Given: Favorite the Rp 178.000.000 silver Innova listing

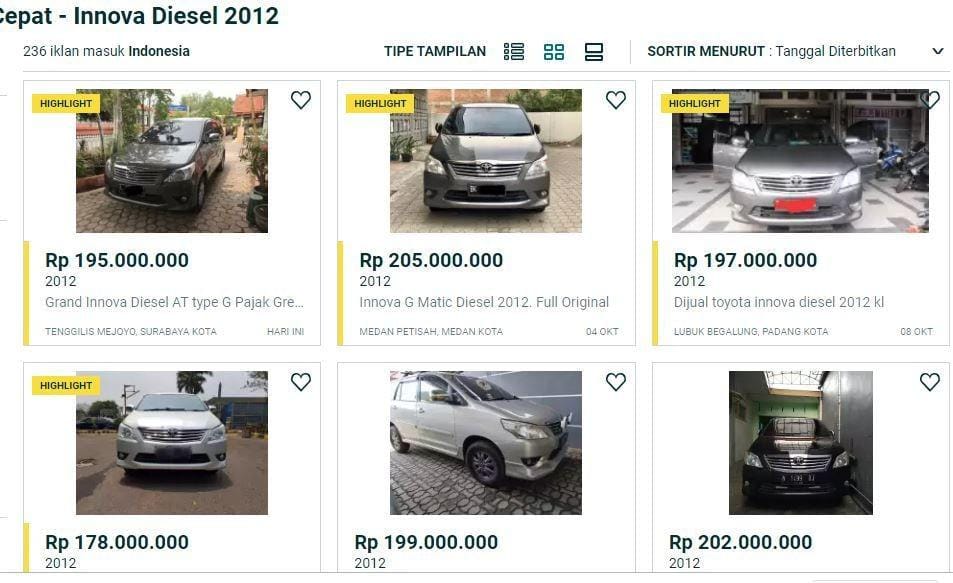Looking at the screenshot, I should pos(301,382).
